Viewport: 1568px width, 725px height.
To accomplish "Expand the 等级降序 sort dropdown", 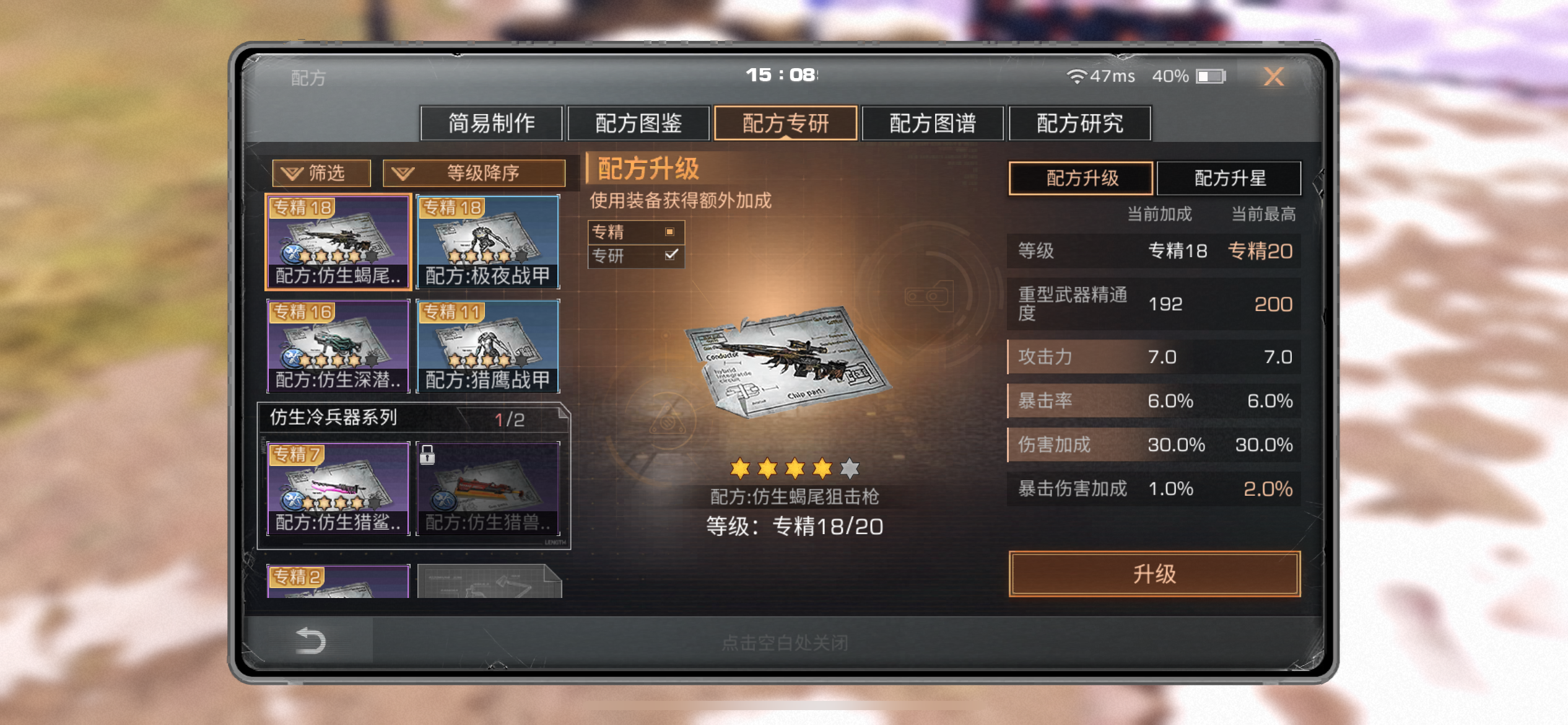I will tap(474, 173).
